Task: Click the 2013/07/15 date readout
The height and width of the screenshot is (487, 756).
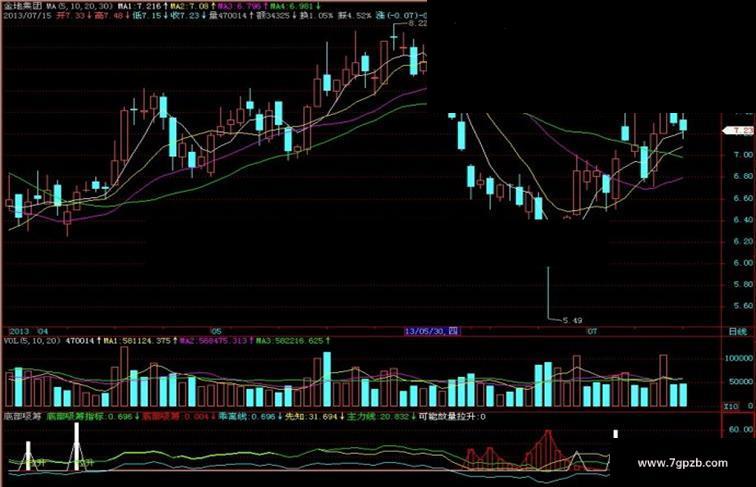Action: coord(27,16)
